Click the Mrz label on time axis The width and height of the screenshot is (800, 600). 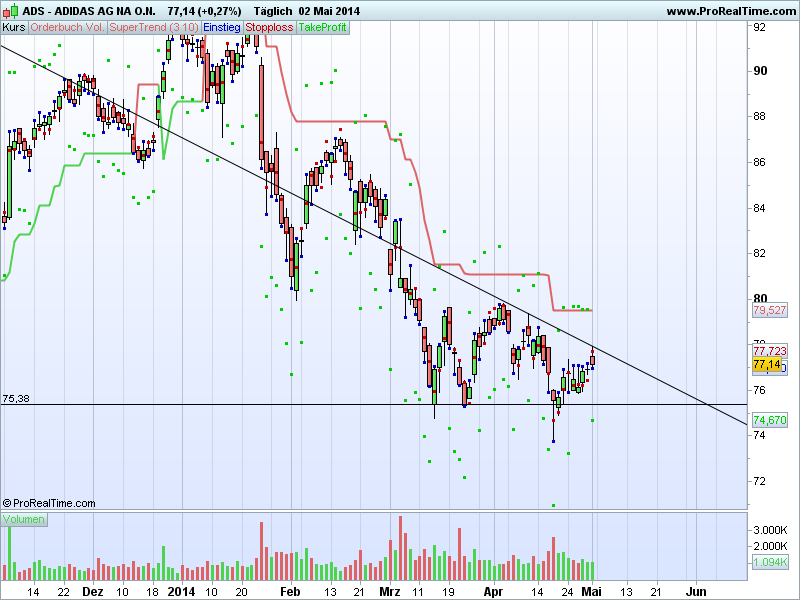tap(389, 592)
